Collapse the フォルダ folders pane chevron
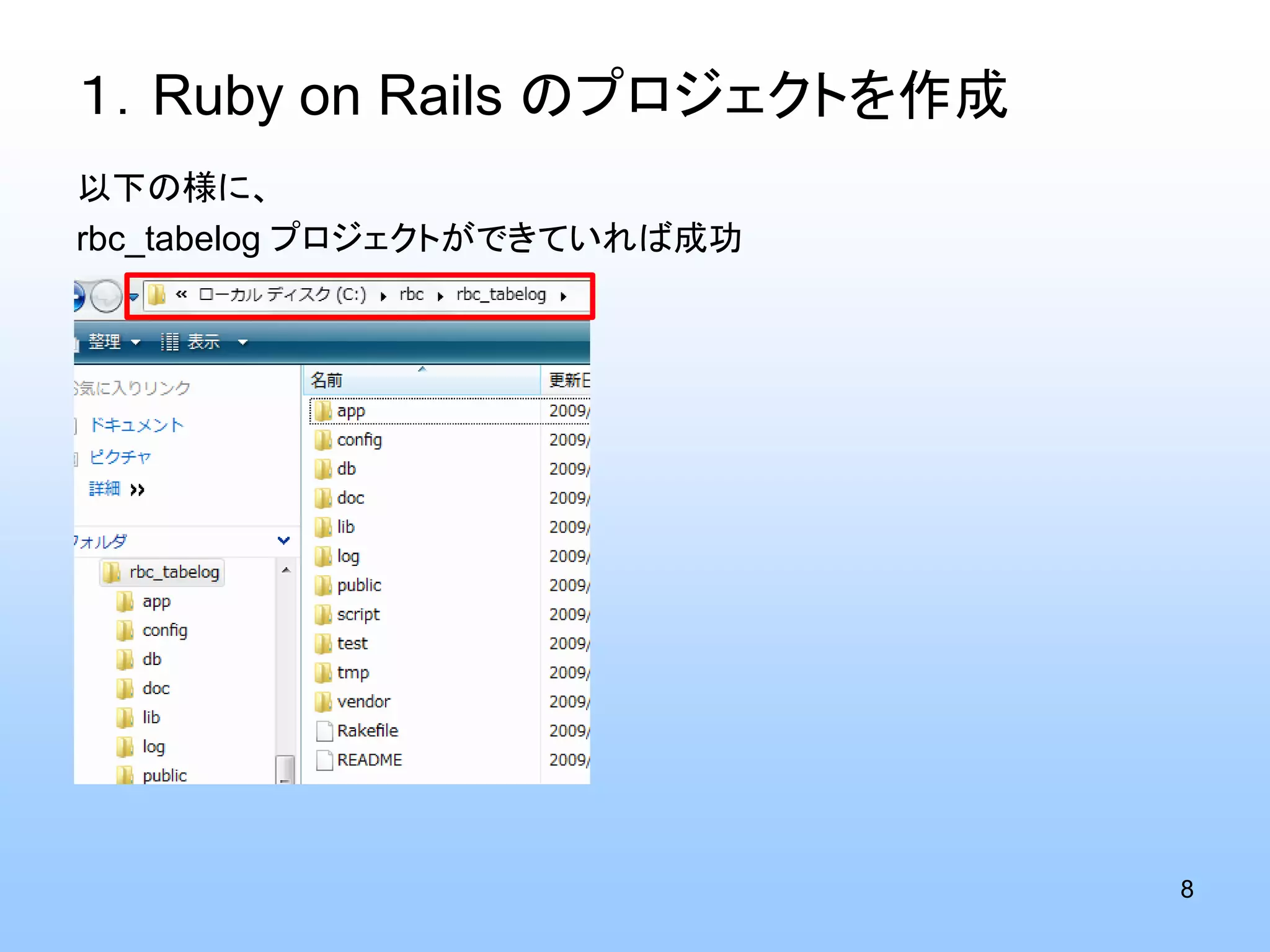This screenshot has width=1270, height=952. 284,541
